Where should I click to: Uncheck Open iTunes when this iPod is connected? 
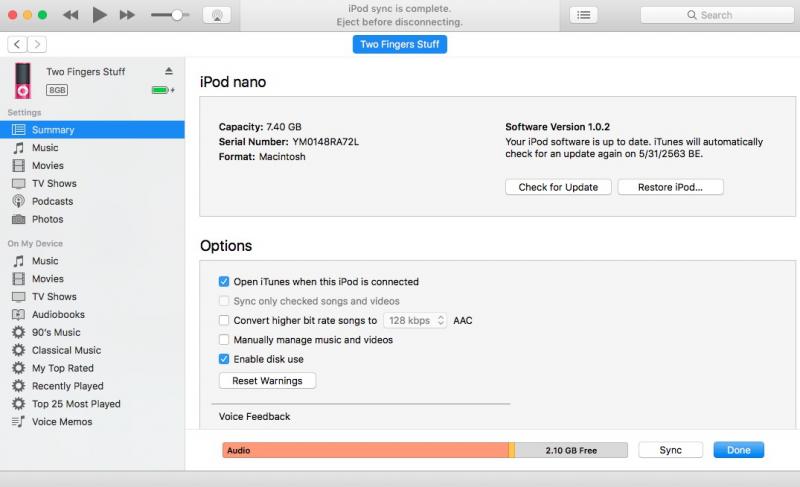pyautogui.click(x=224, y=281)
